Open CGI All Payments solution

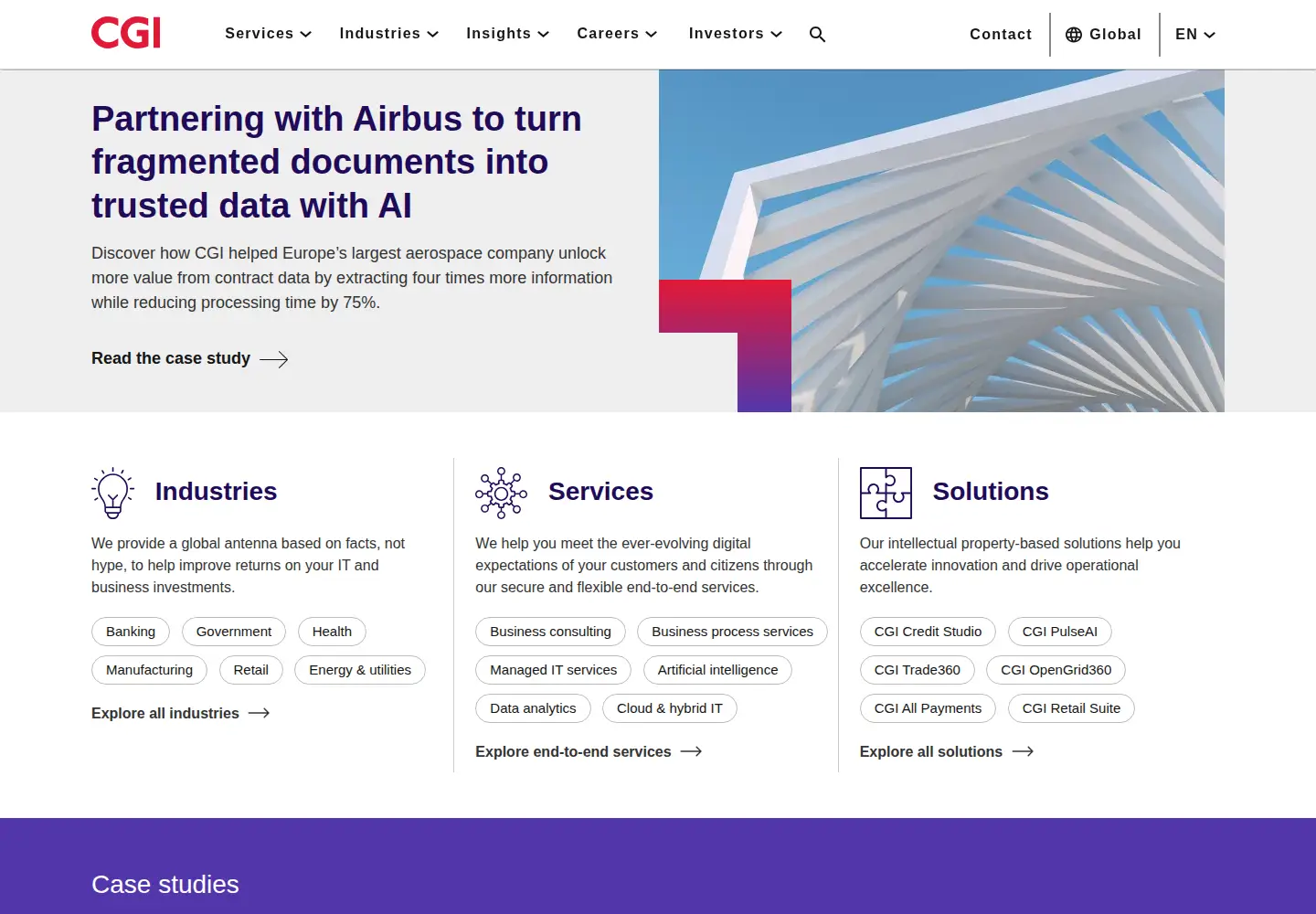tap(928, 708)
